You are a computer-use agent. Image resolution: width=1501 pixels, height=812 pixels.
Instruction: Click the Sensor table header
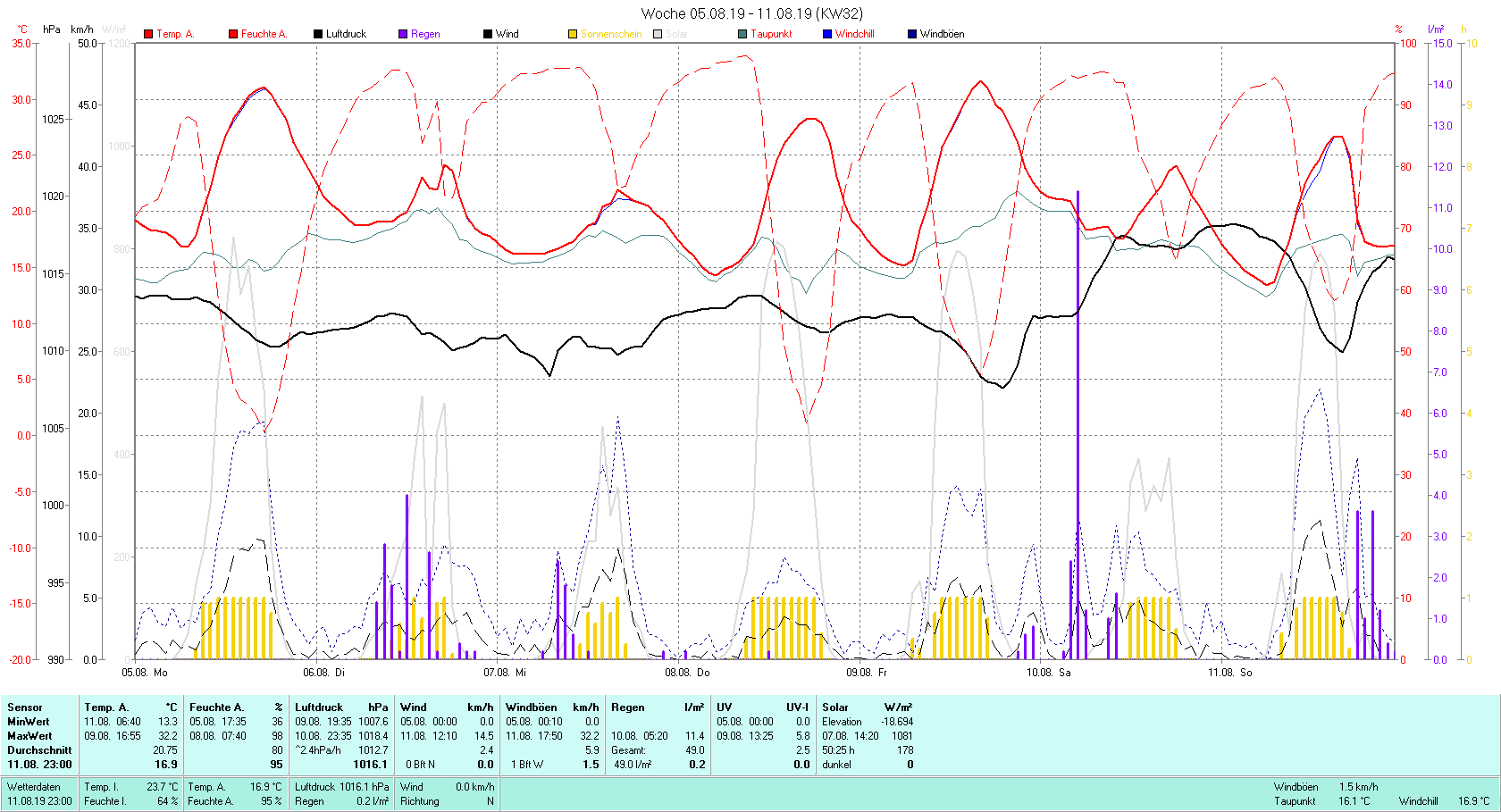(x=25, y=707)
